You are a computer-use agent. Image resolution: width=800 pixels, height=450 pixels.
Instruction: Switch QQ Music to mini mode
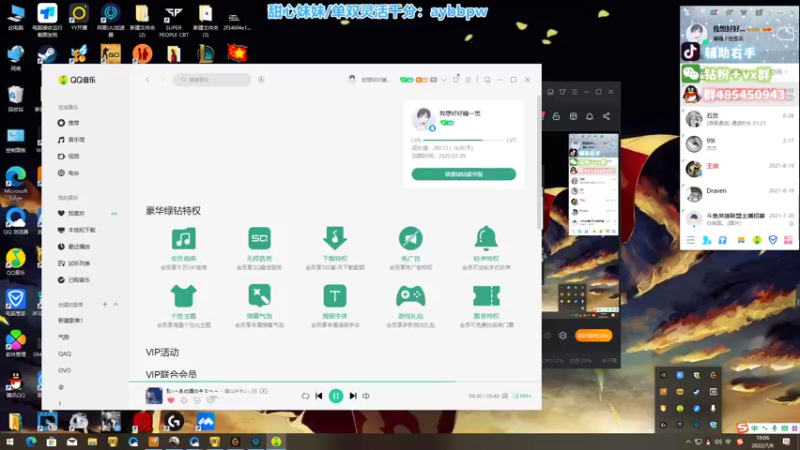pos(487,80)
